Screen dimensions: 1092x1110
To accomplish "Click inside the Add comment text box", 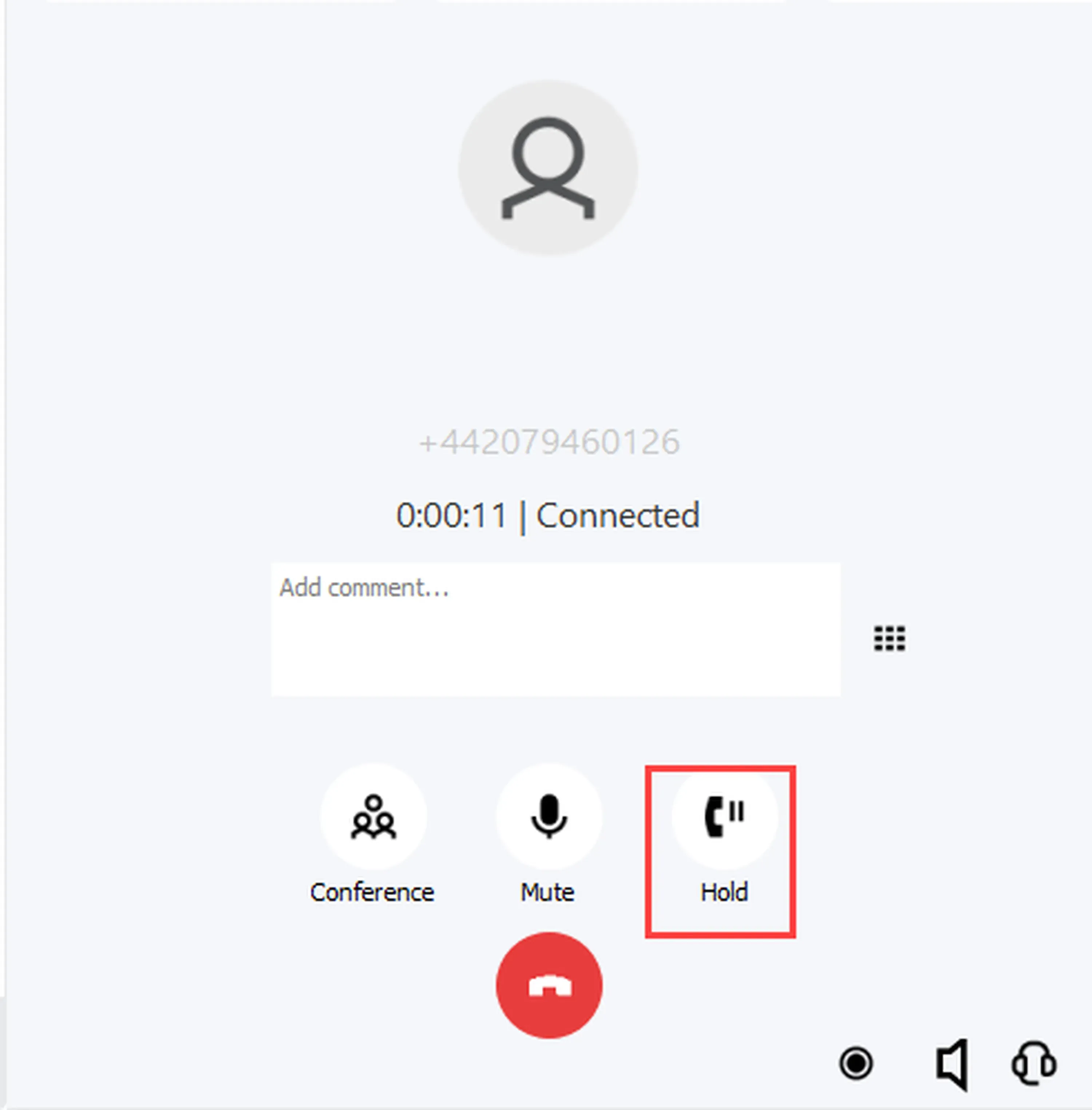I will click(x=556, y=629).
